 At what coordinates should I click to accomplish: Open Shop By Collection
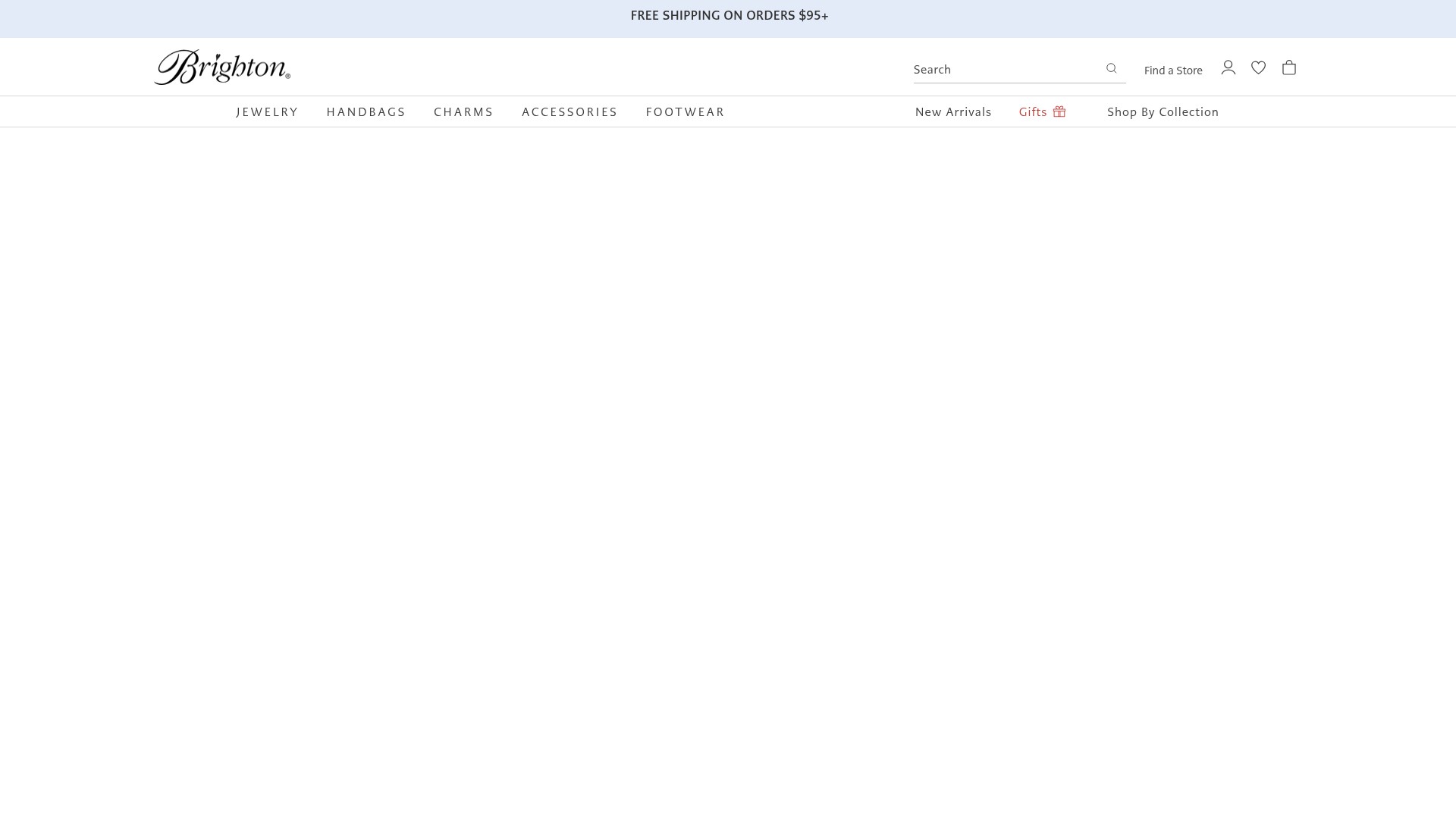click(1163, 112)
